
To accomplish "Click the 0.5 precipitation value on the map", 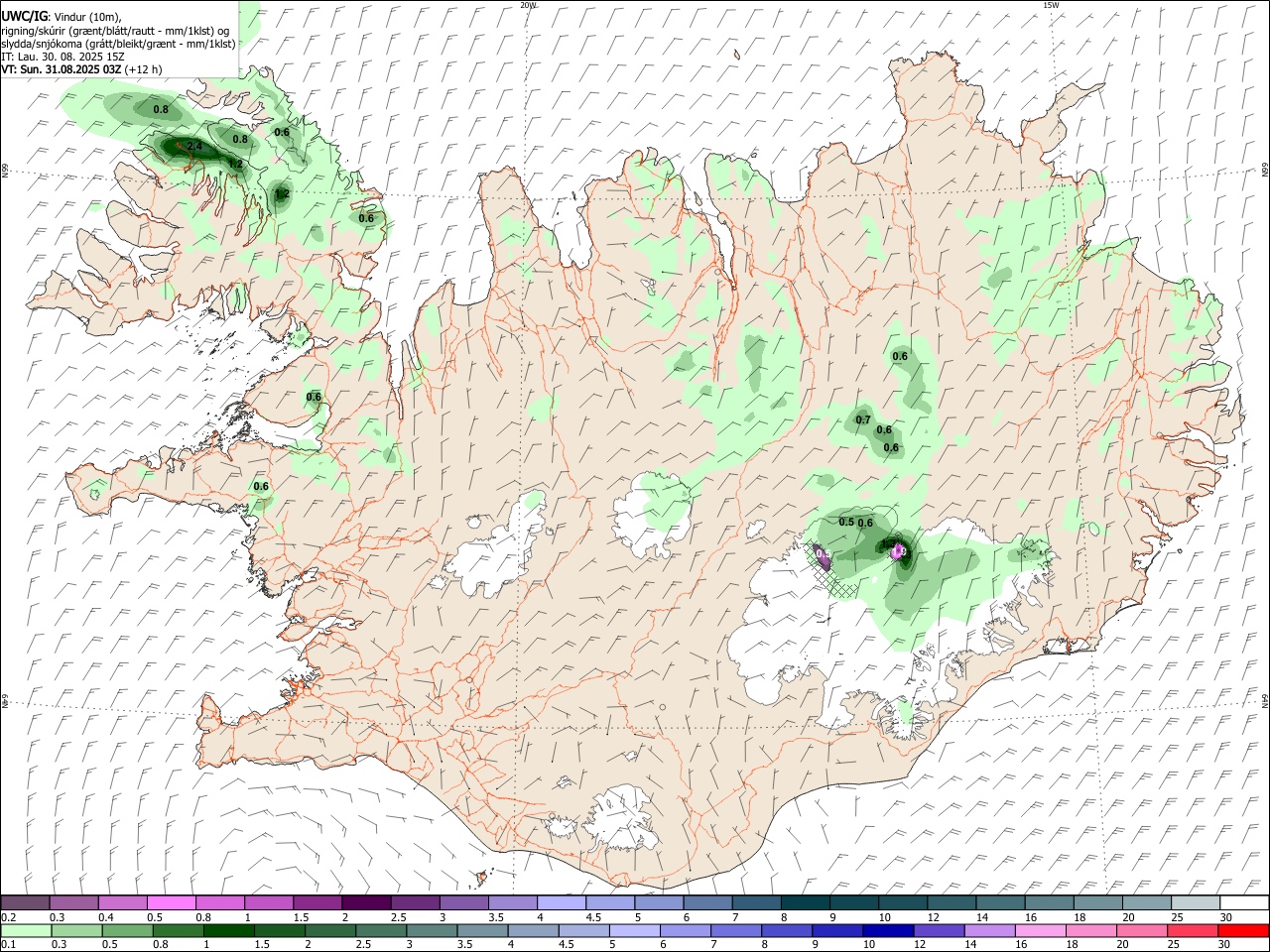I will point(846,522).
